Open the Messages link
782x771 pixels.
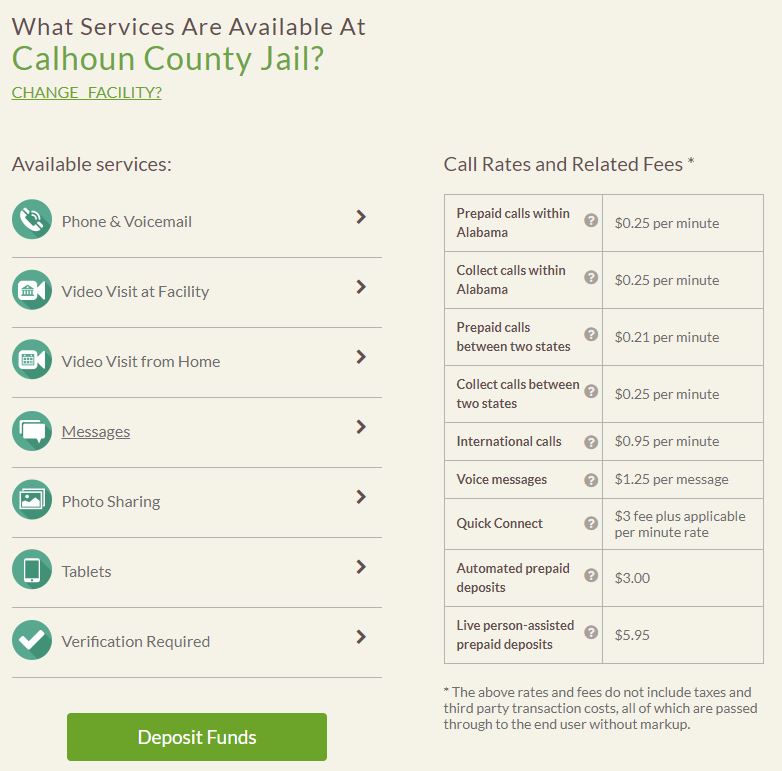click(x=96, y=431)
